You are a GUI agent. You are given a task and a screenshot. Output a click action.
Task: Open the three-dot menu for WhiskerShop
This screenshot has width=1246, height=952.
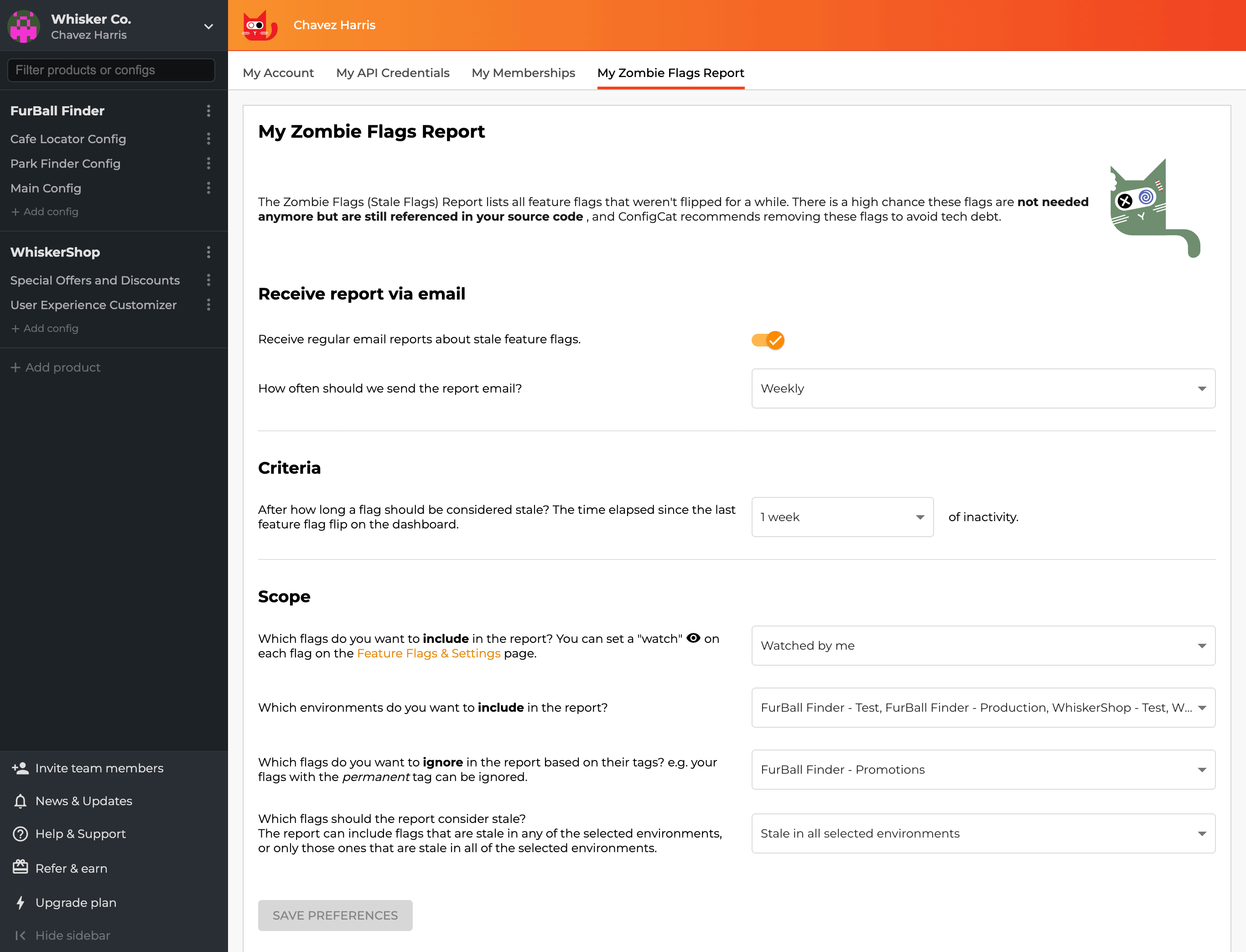[209, 252]
